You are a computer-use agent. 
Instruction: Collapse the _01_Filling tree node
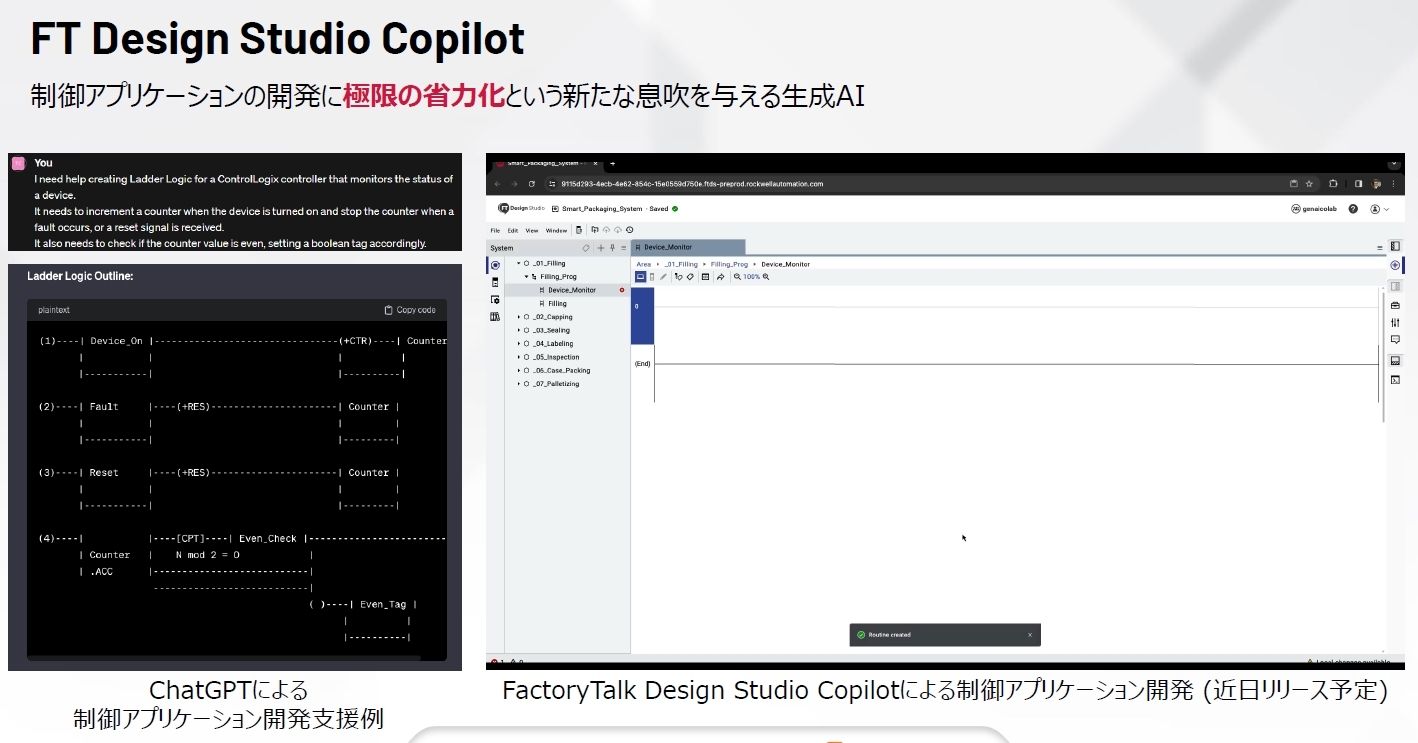519,263
